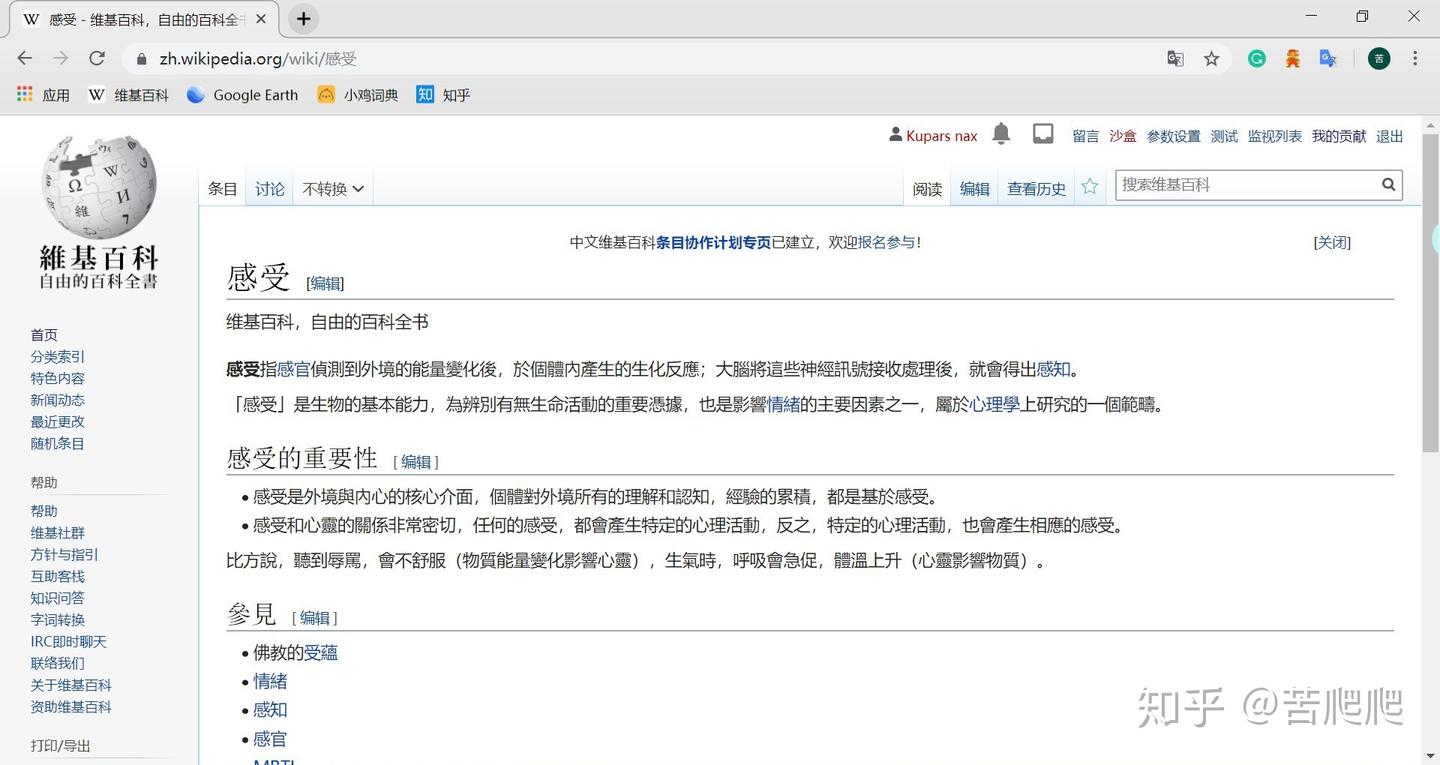Open the 不转换 variant dropdown
This screenshot has height=765, width=1440.
click(332, 188)
